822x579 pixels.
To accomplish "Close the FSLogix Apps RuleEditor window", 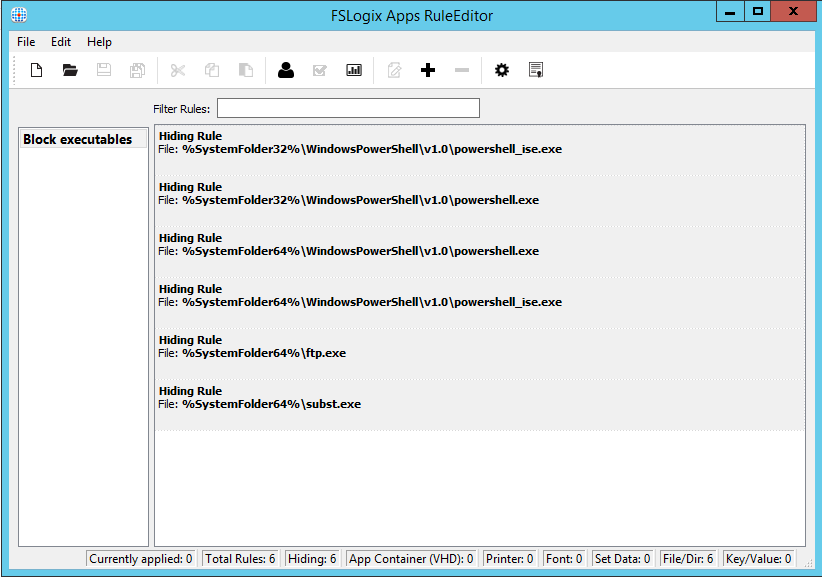I will pyautogui.click(x=793, y=12).
